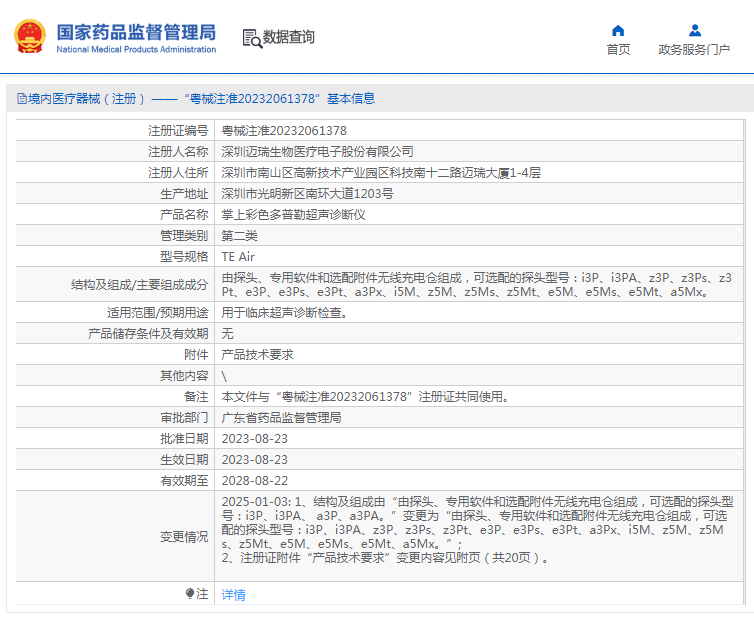Click the 审批部门 label
This screenshot has width=754, height=621.
point(184,418)
